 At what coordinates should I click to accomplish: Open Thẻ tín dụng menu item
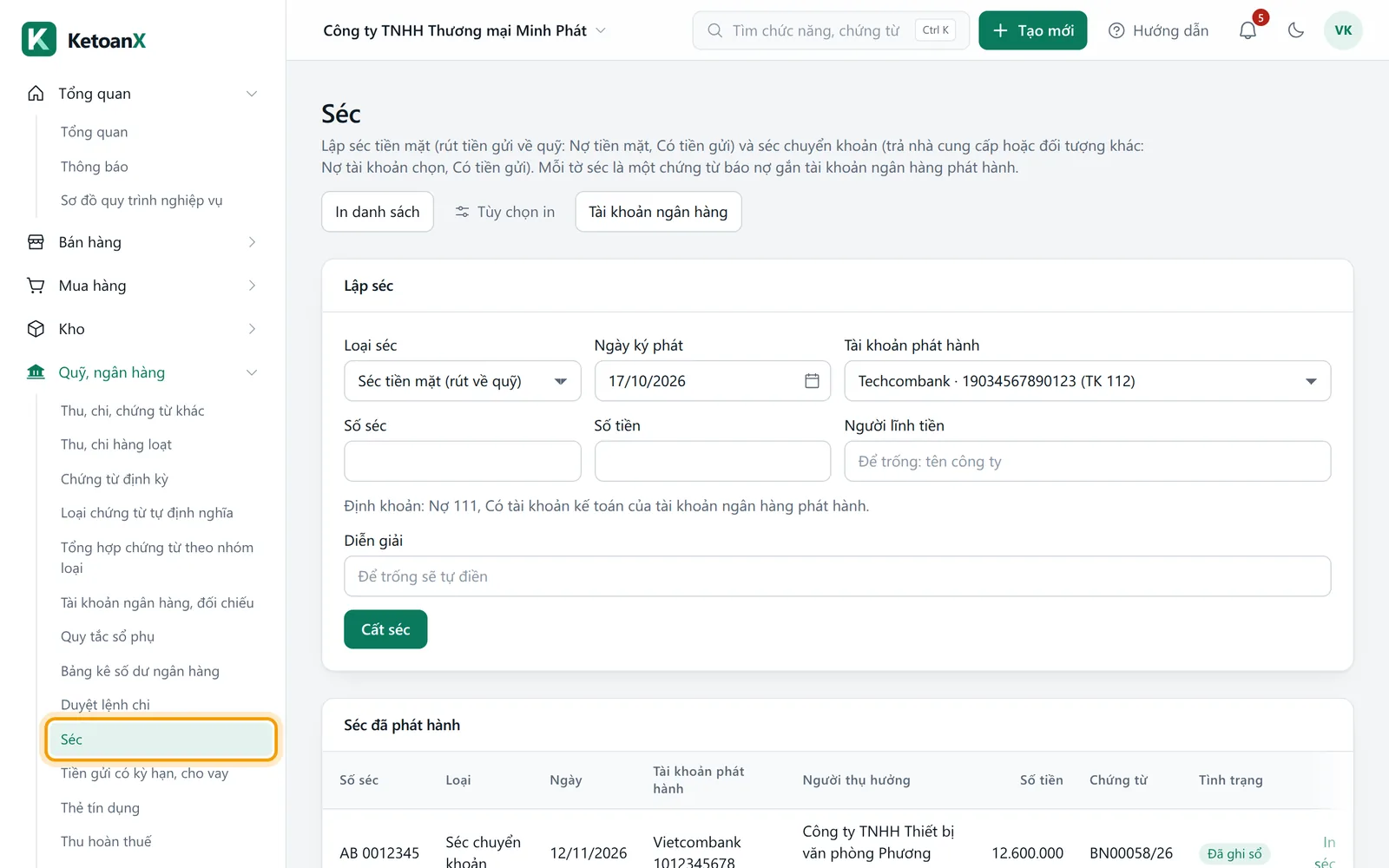[100, 808]
